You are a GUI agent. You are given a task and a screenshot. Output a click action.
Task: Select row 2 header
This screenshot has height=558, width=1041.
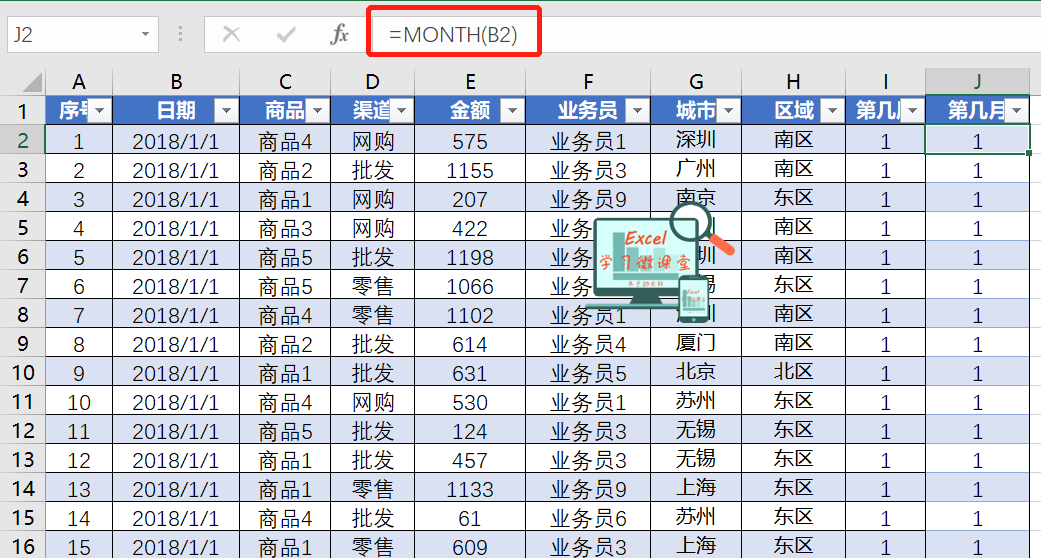pyautogui.click(x=23, y=140)
